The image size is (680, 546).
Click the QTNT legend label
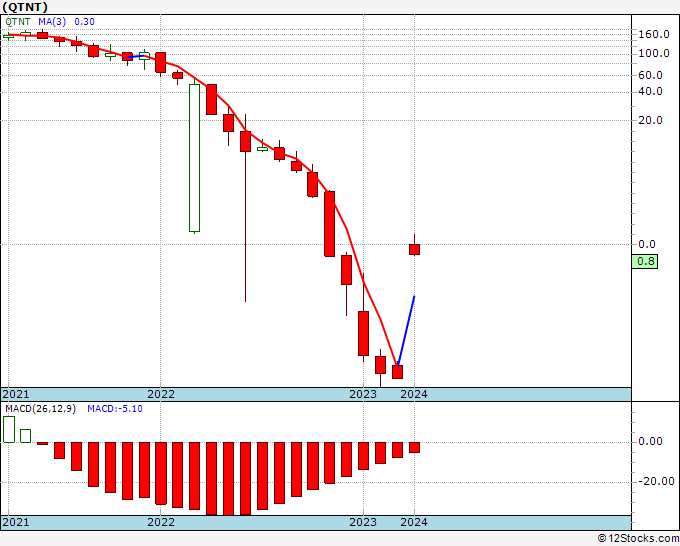click(18, 22)
